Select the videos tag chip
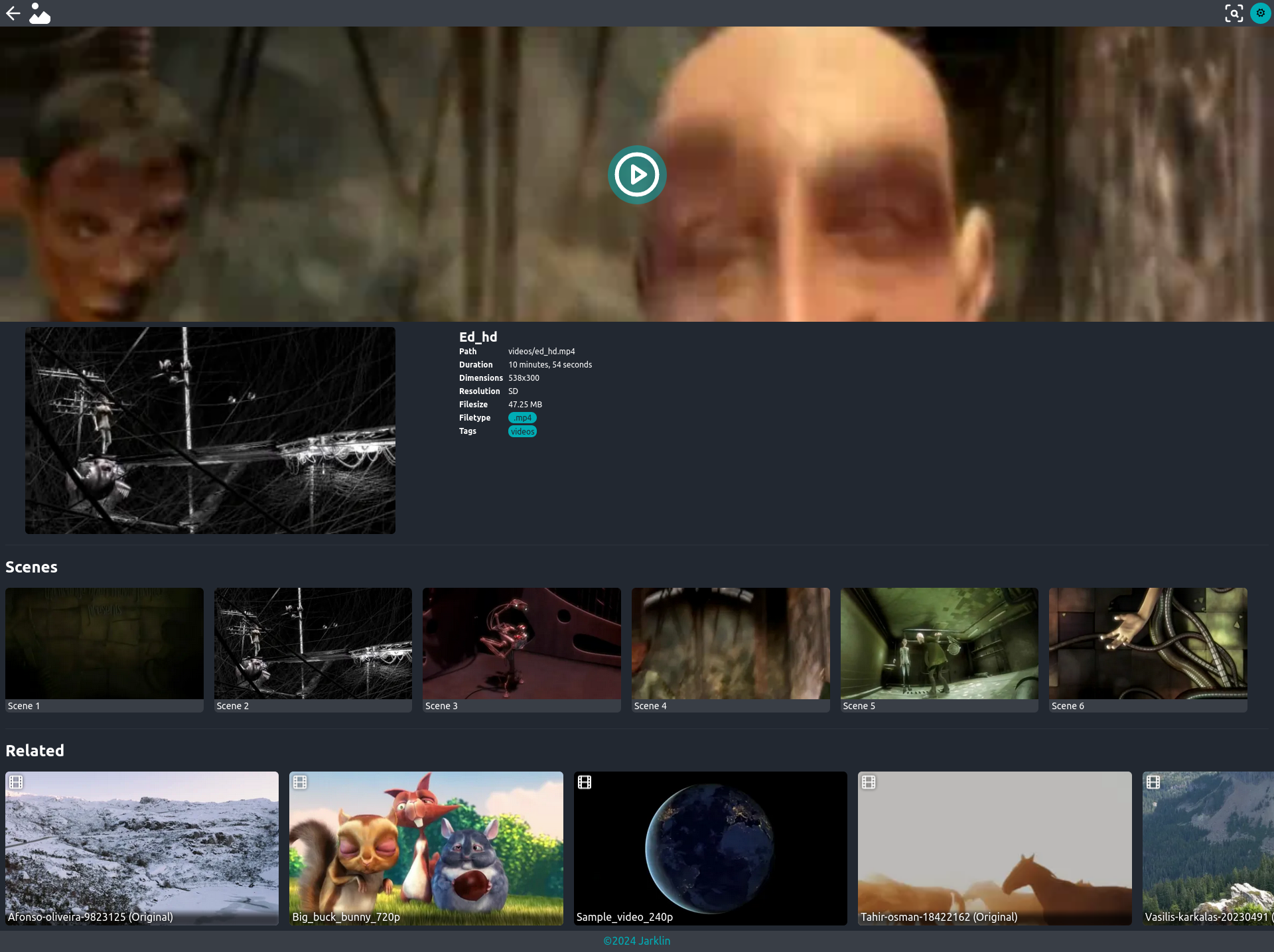Image resolution: width=1274 pixels, height=952 pixels. point(522,431)
